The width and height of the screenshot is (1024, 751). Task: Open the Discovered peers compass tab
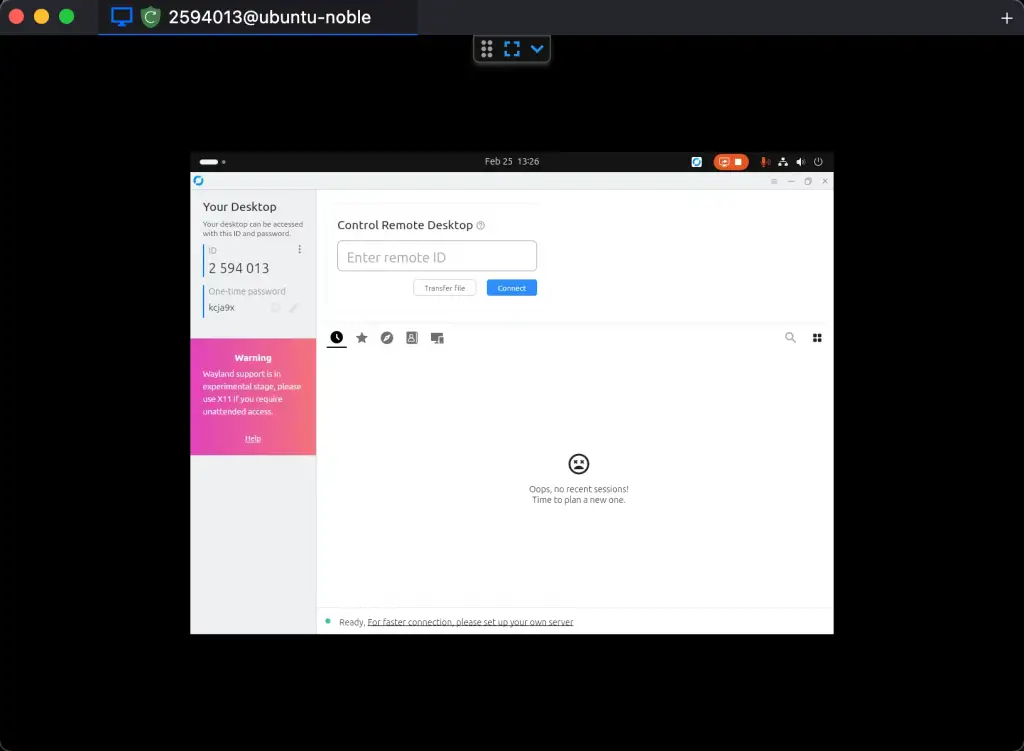[387, 337]
